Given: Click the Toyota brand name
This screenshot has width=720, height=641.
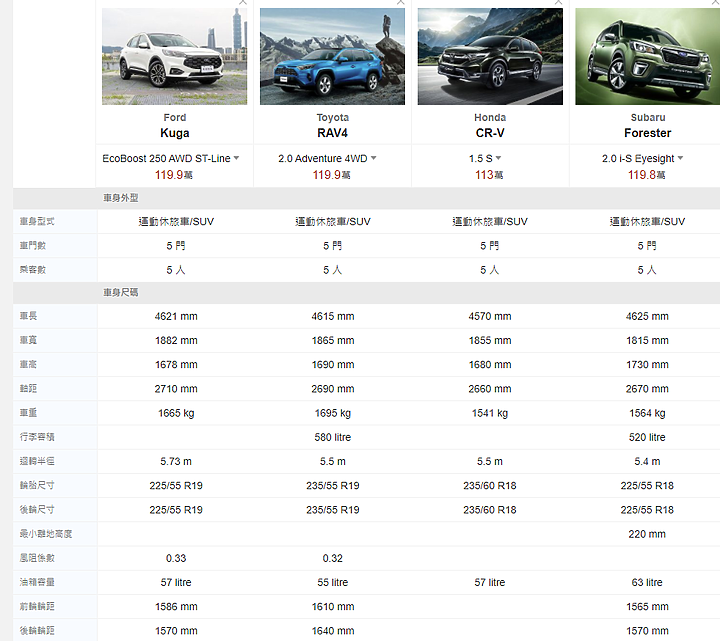Looking at the screenshot, I should (332, 118).
